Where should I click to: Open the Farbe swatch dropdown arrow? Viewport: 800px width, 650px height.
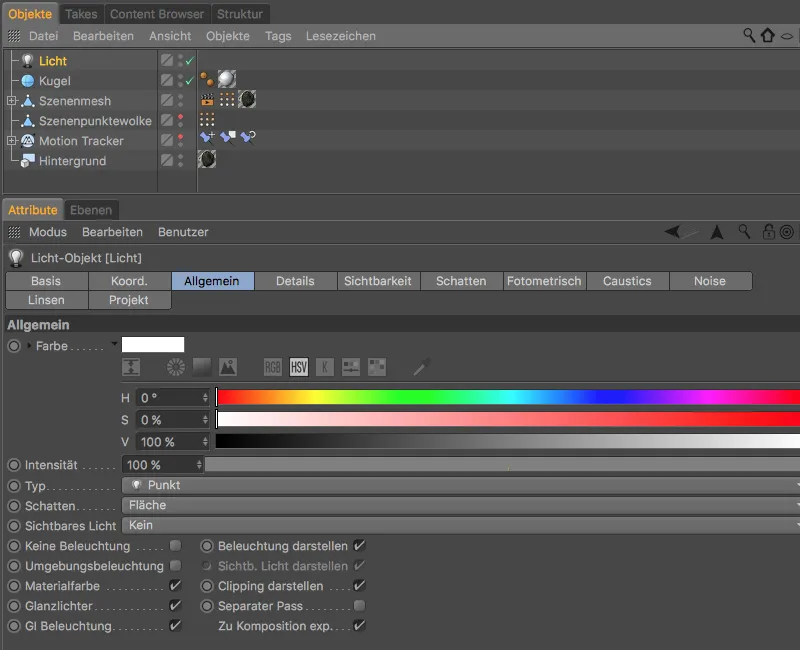tap(114, 343)
